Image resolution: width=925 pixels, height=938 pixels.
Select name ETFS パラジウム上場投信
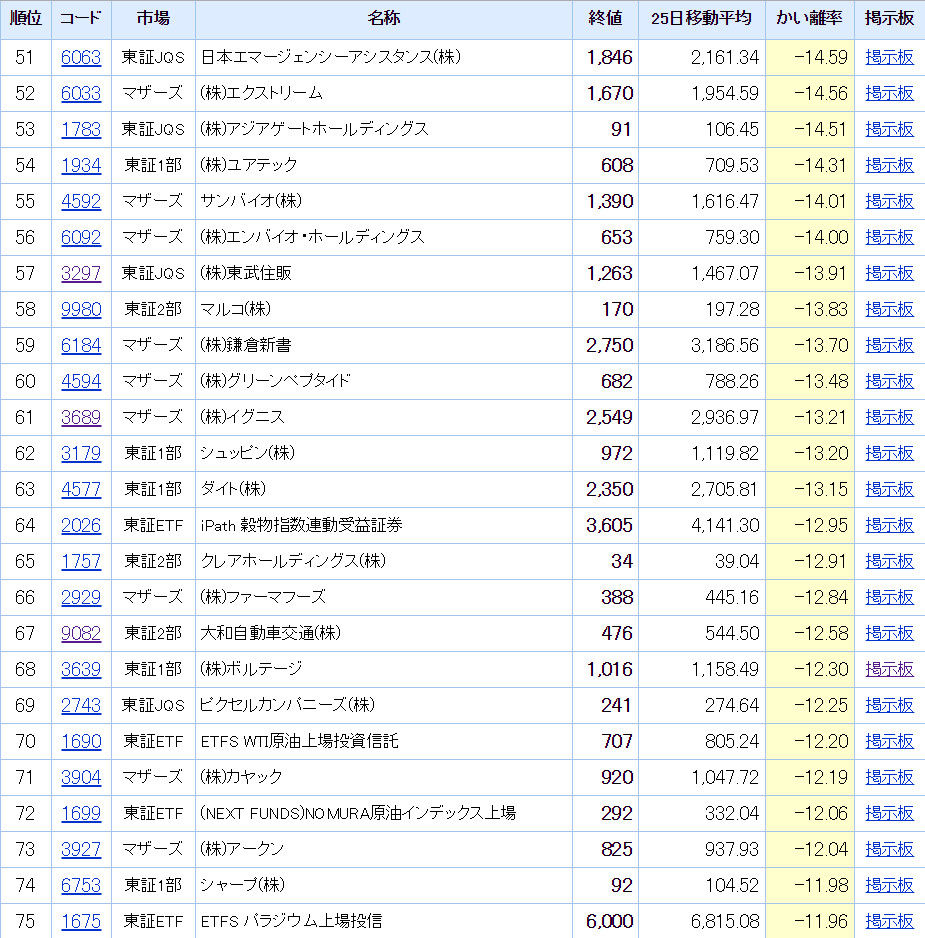click(291, 921)
